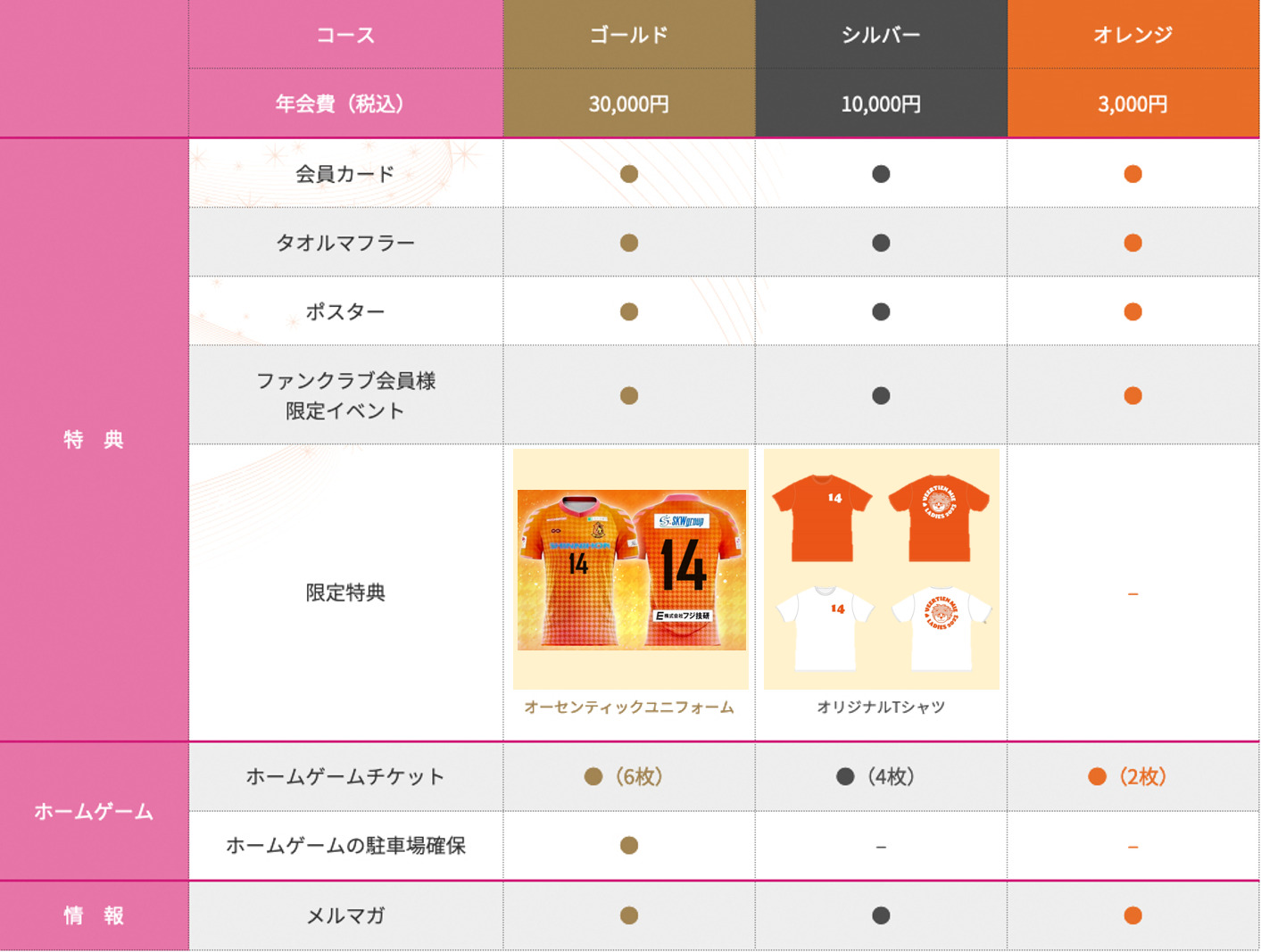Click the gold 6枚 ticket entry
The image size is (1261, 952).
pyautogui.click(x=624, y=776)
